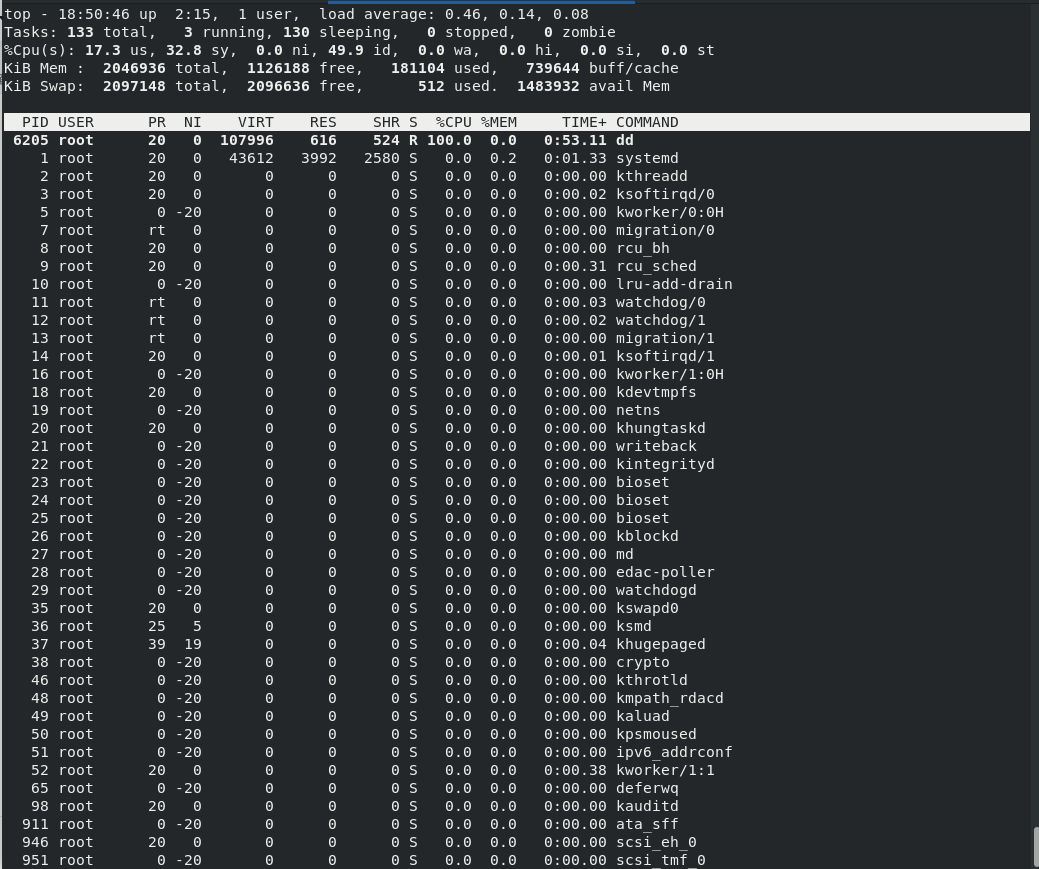Click the 2046936 total memory value

134,68
